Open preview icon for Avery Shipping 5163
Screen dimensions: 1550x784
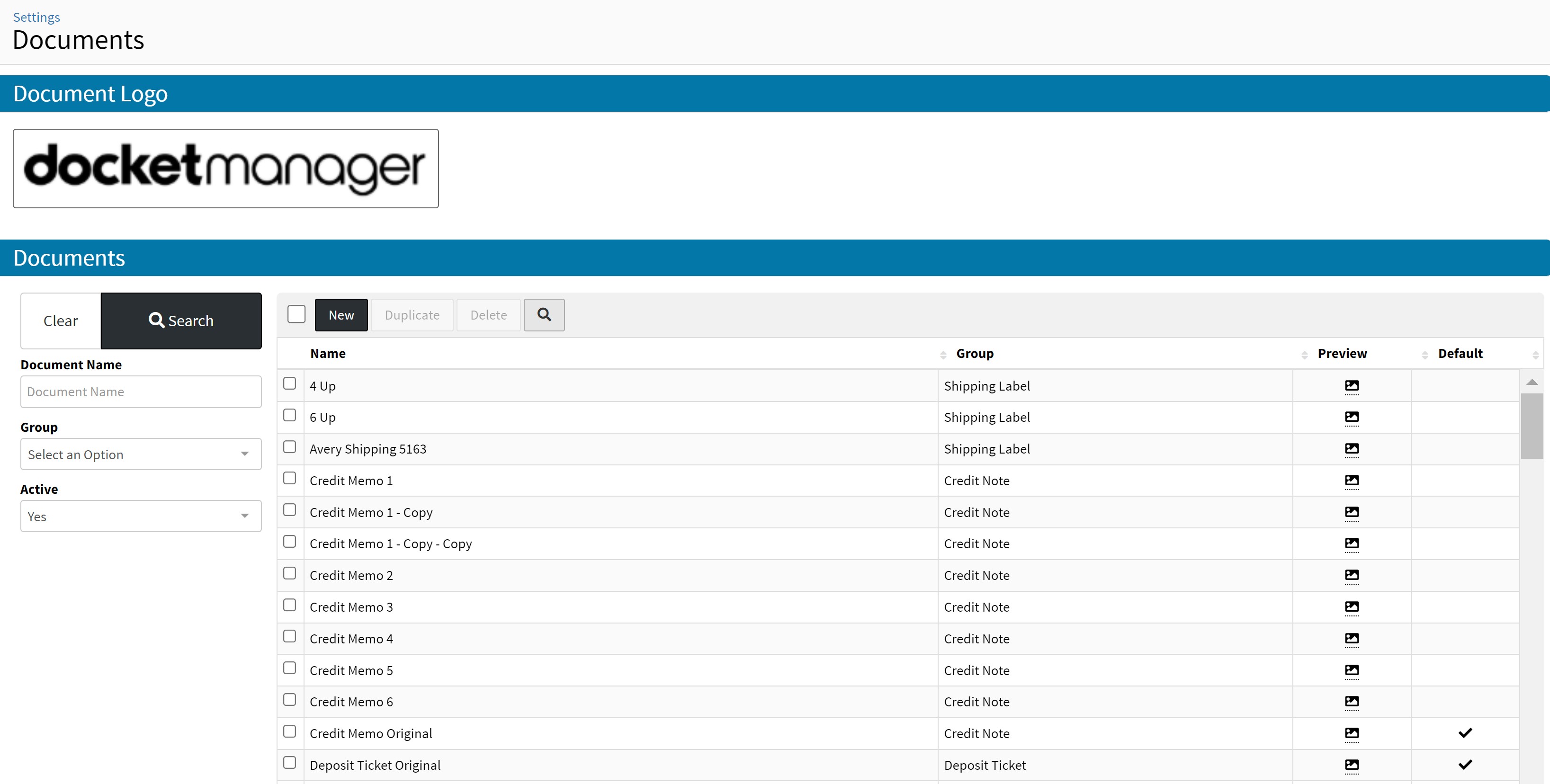pos(1352,449)
